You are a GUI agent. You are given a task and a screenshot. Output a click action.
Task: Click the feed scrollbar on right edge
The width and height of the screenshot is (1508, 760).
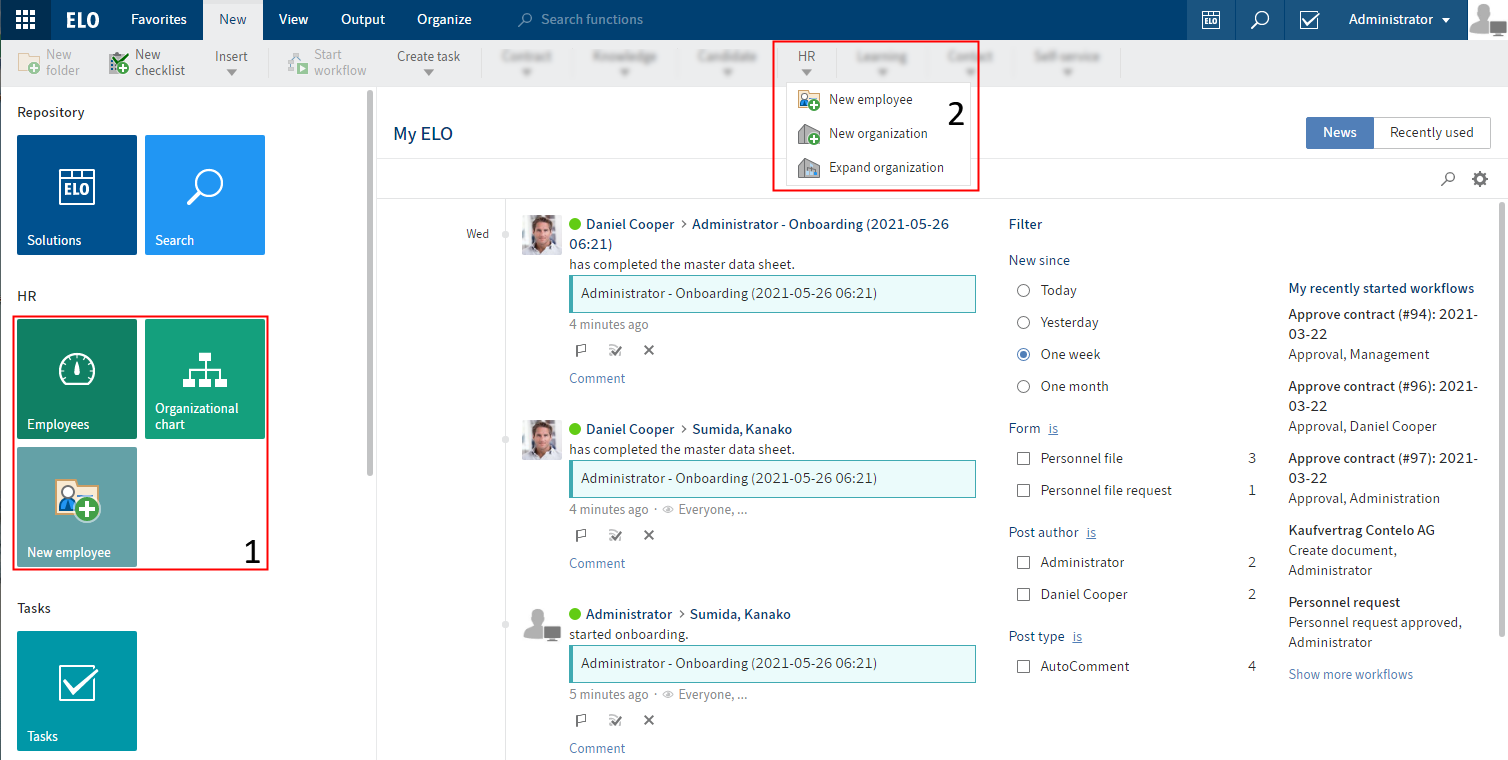(x=1501, y=420)
